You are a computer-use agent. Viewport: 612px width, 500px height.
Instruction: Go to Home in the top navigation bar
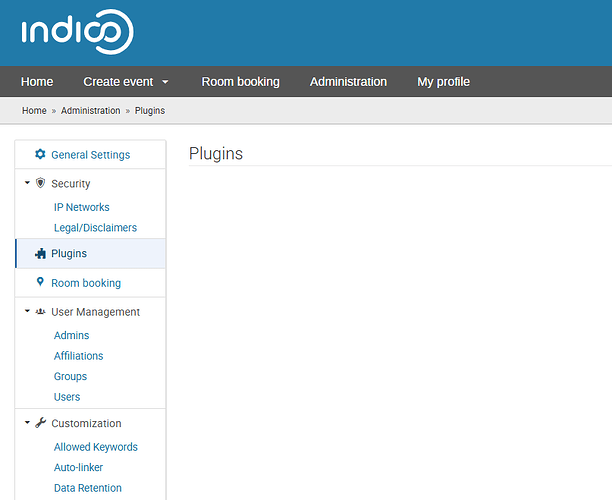37,82
